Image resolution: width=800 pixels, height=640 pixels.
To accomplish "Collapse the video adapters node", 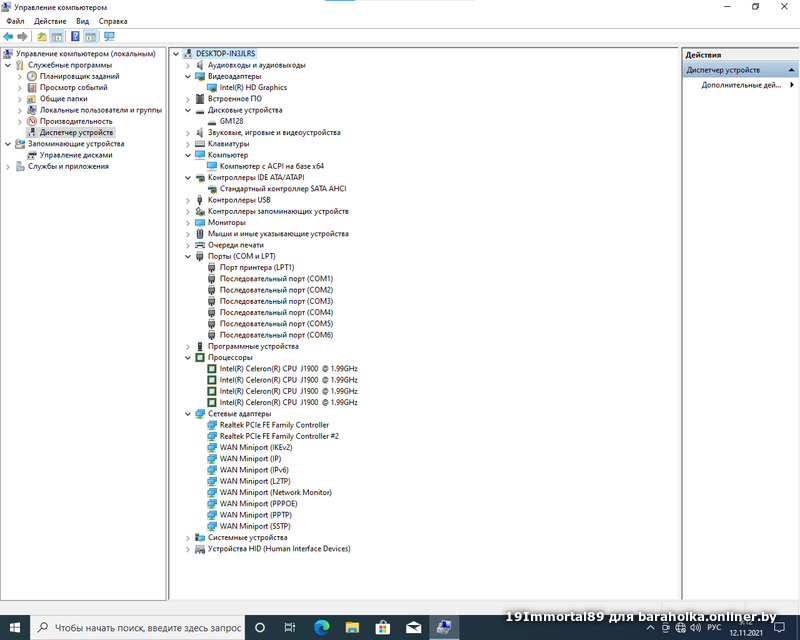I will pyautogui.click(x=188, y=77).
